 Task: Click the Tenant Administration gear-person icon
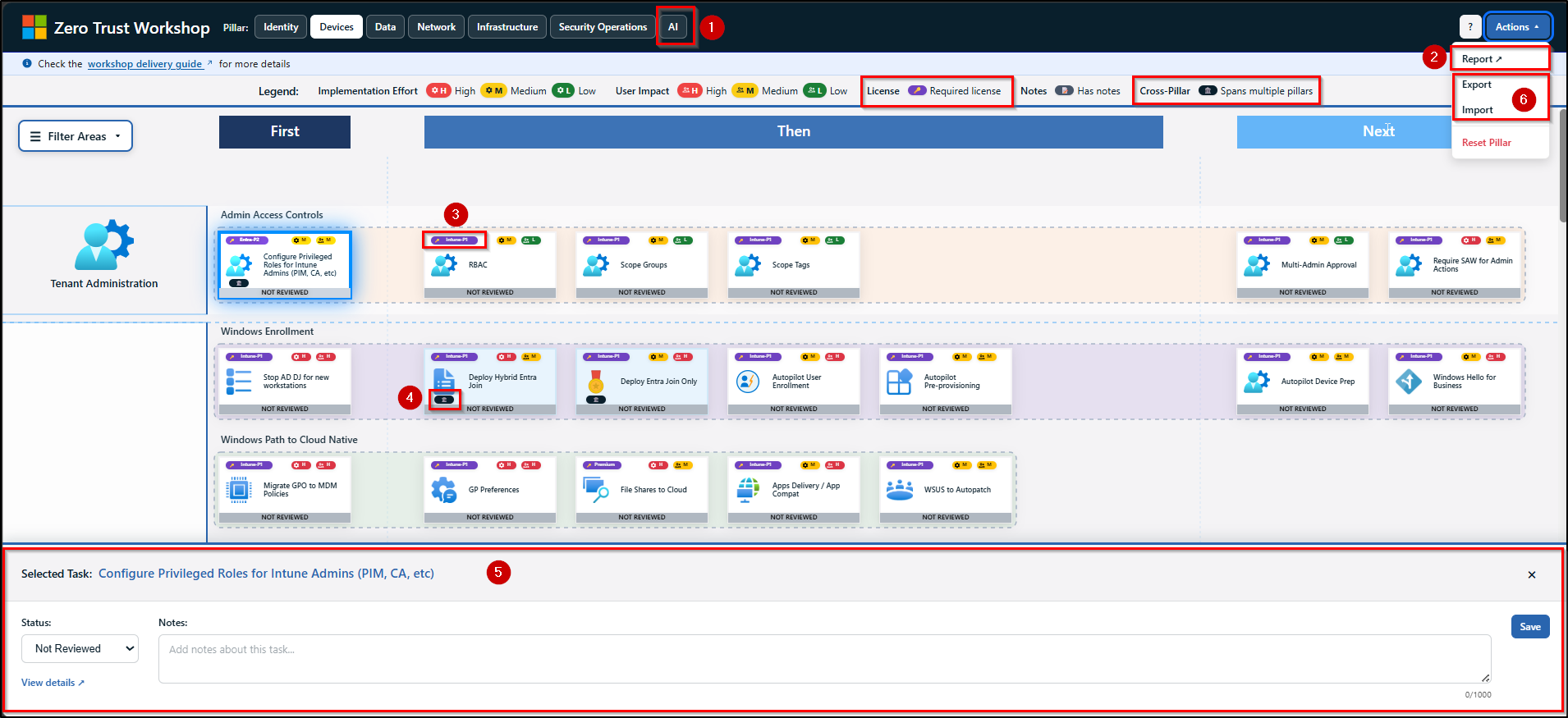click(x=104, y=245)
